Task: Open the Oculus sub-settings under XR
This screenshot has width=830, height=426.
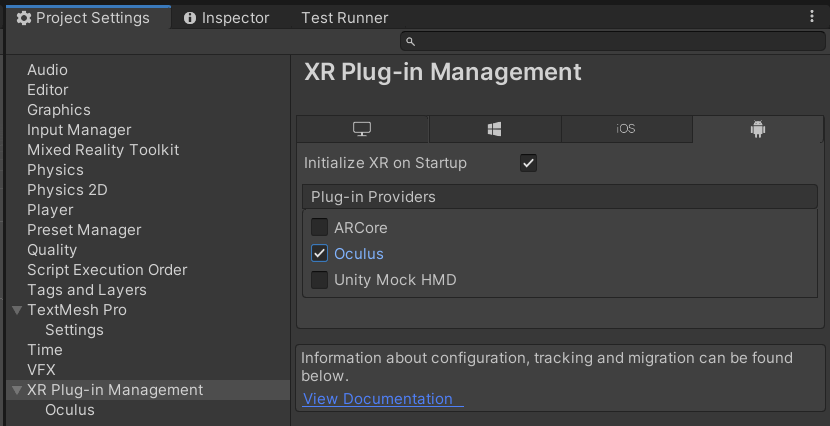Action: (70, 410)
